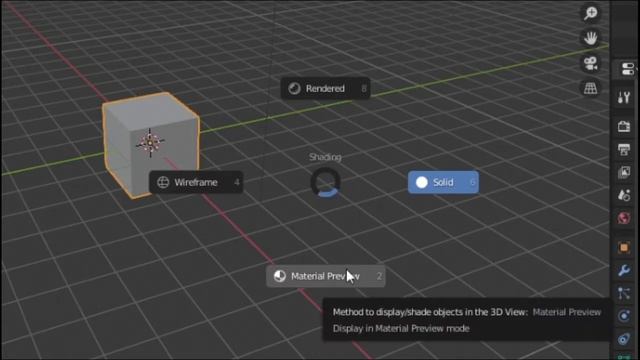Open the Particles properties tab
This screenshot has width=640, height=360.
click(624, 293)
